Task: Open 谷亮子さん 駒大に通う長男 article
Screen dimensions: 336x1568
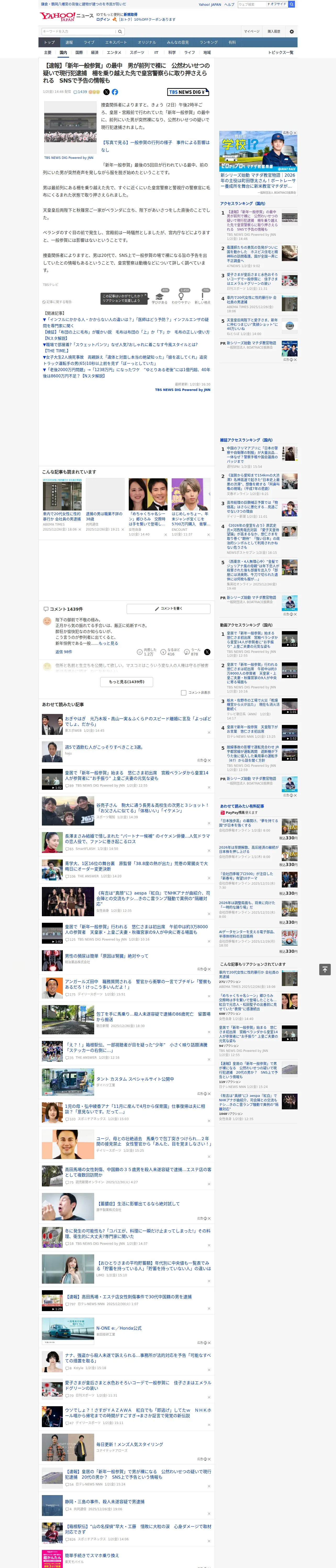Action: tap(153, 808)
